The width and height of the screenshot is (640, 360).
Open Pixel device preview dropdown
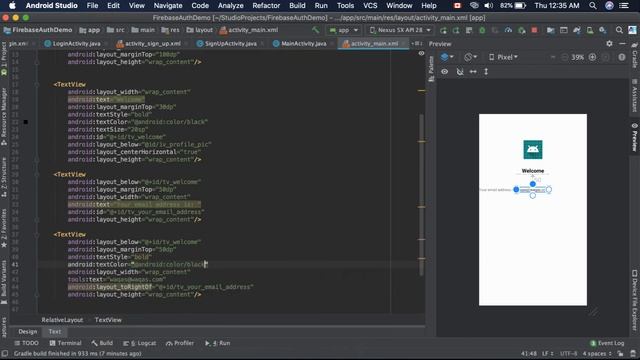(503, 57)
